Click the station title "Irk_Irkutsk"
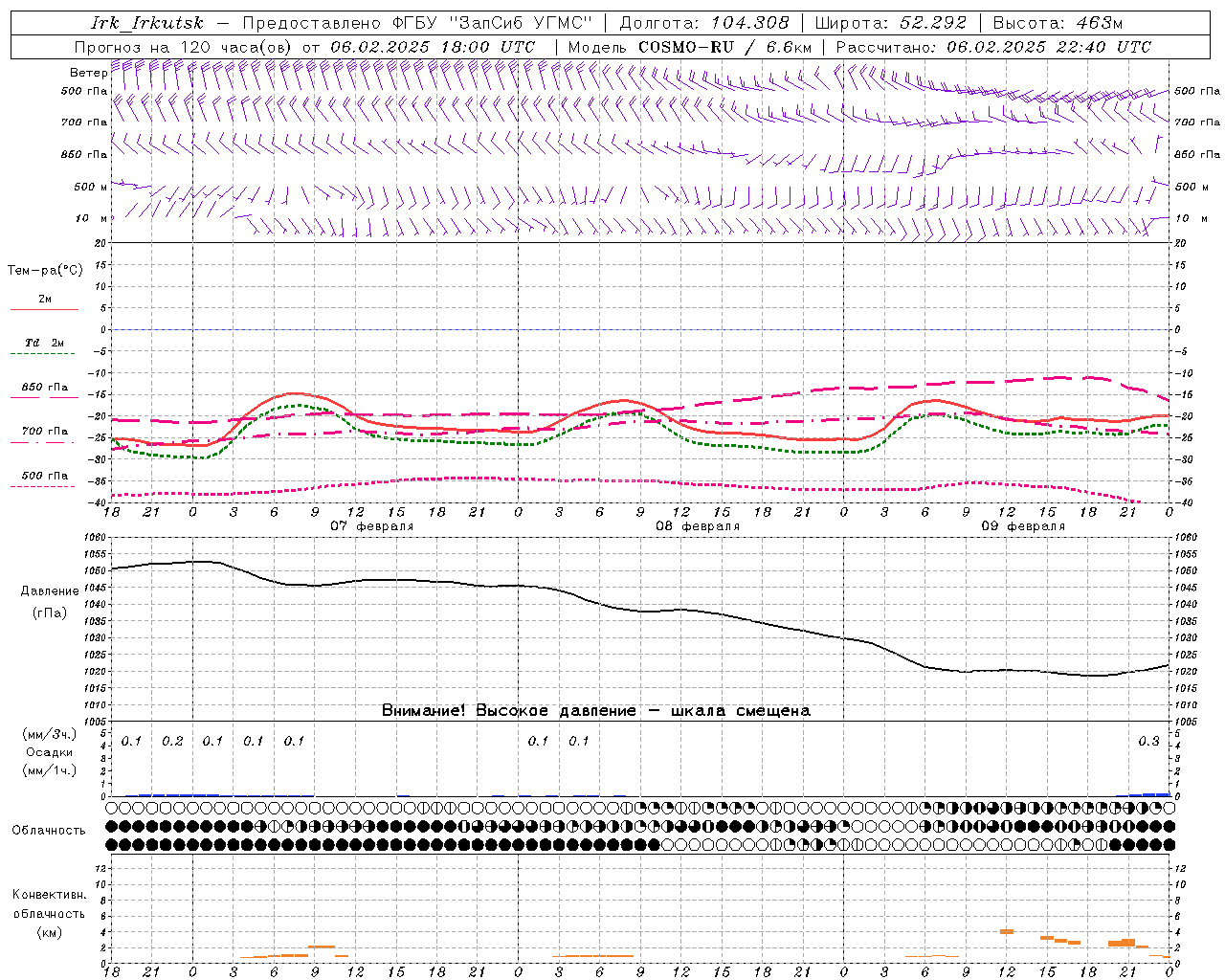 pos(147,23)
